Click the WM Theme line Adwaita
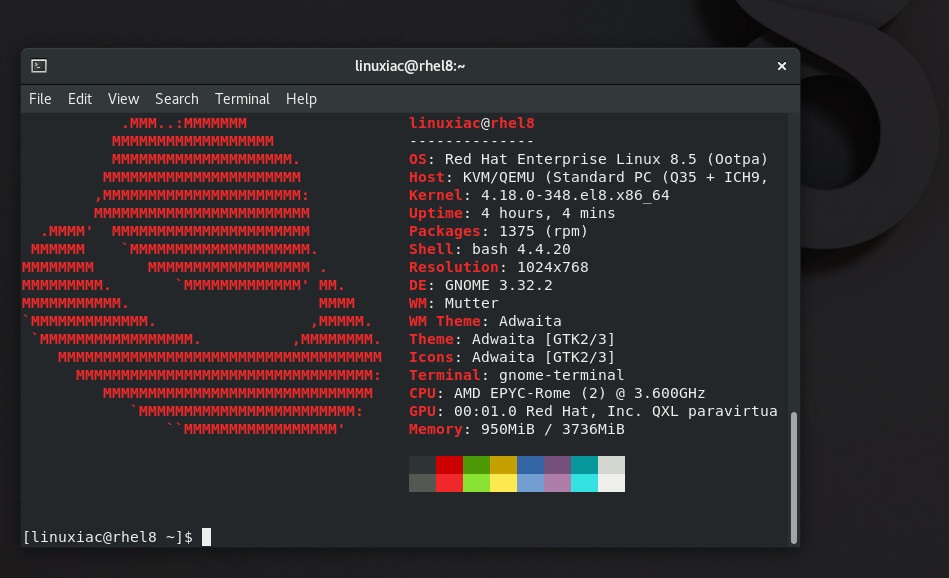The width and height of the screenshot is (949, 578). tap(485, 321)
